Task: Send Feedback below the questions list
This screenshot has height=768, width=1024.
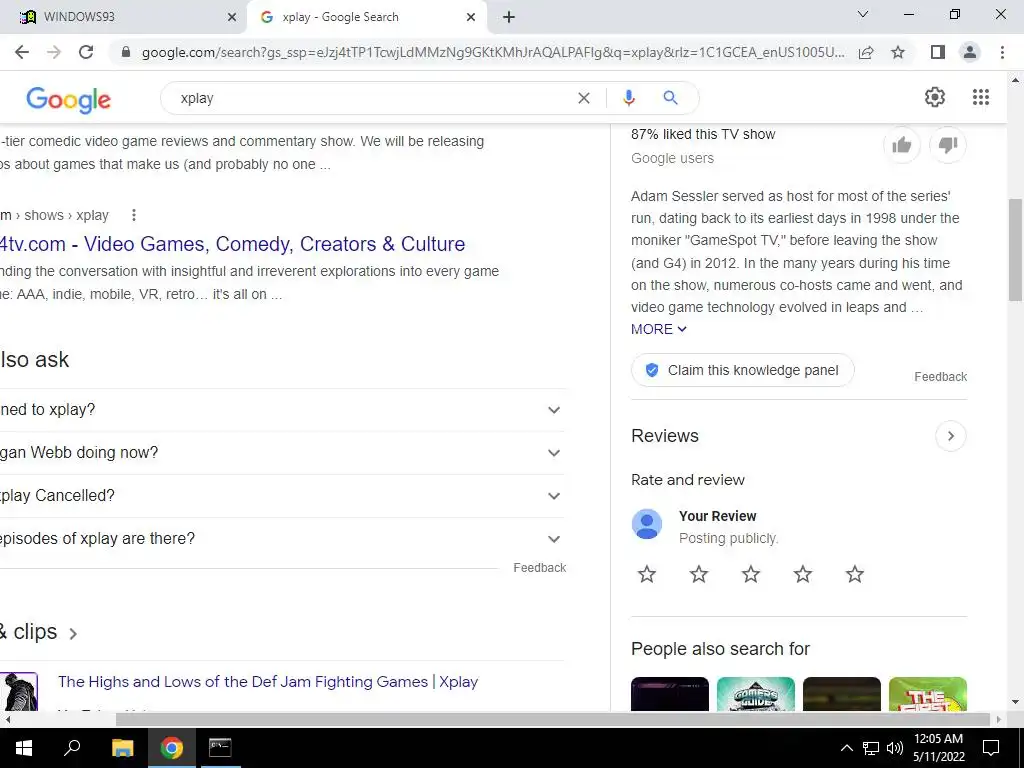Action: [539, 568]
